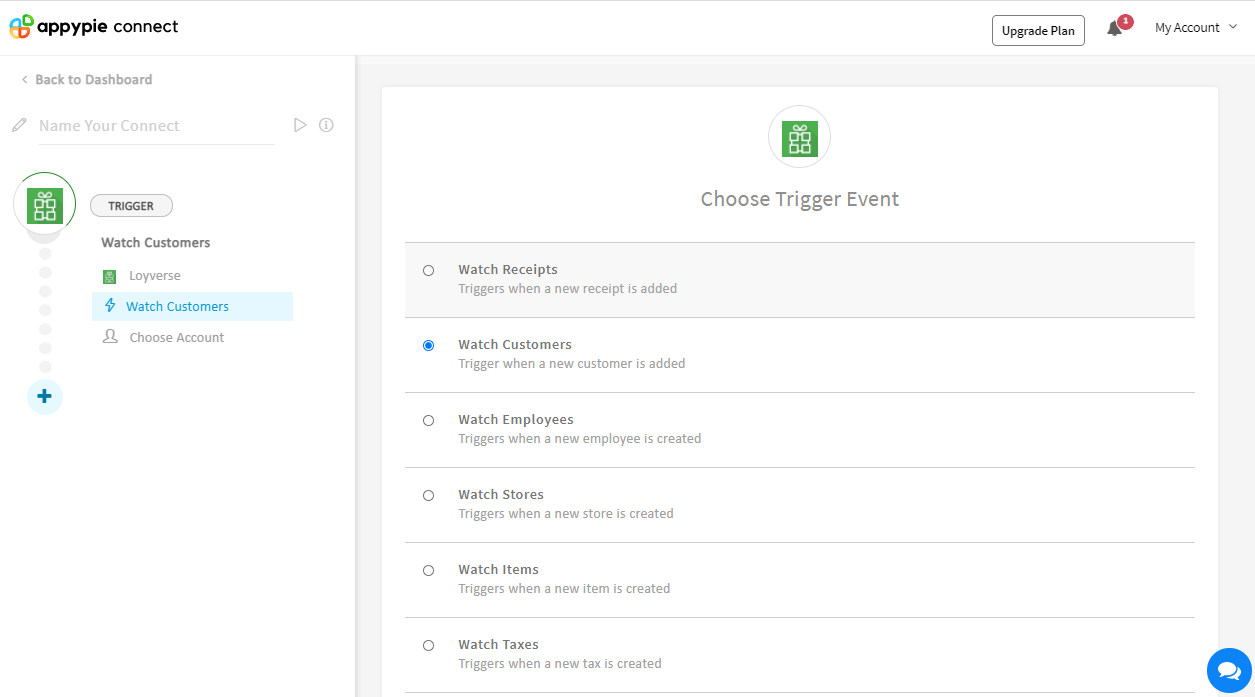Select the Watch Employees radio button
This screenshot has width=1255, height=697.
[429, 420]
